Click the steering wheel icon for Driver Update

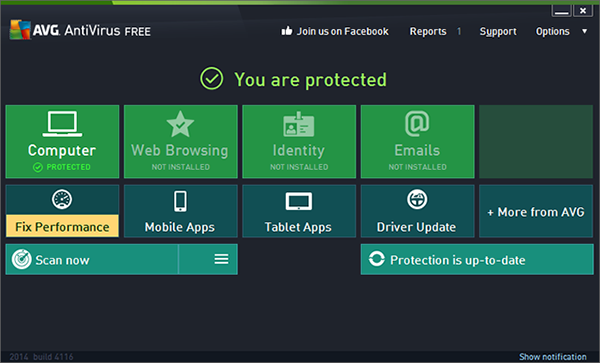tap(417, 199)
